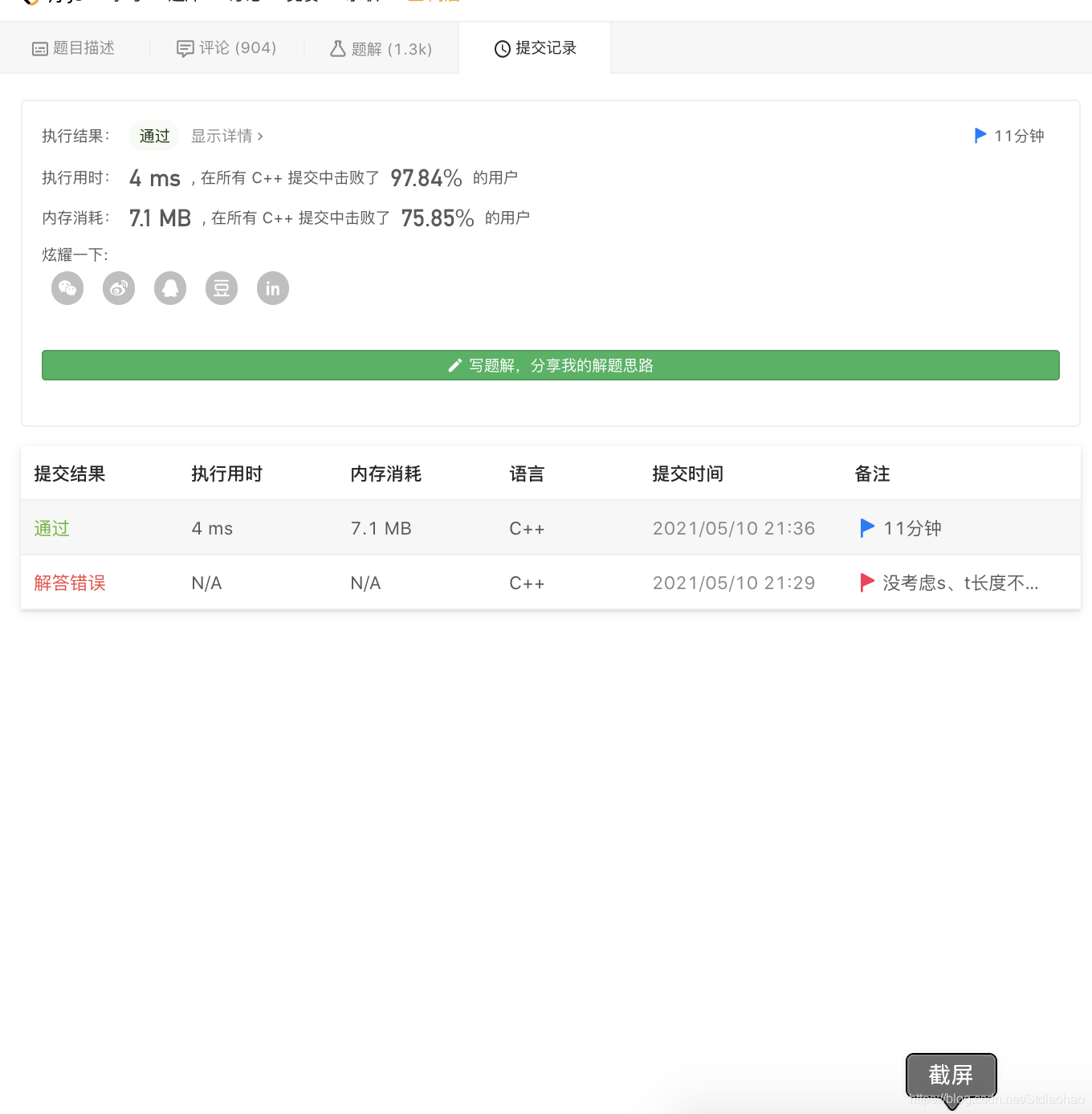Image resolution: width=1092 pixels, height=1114 pixels.
Task: Switch to the 评论 (904) tab
Action: 228,48
